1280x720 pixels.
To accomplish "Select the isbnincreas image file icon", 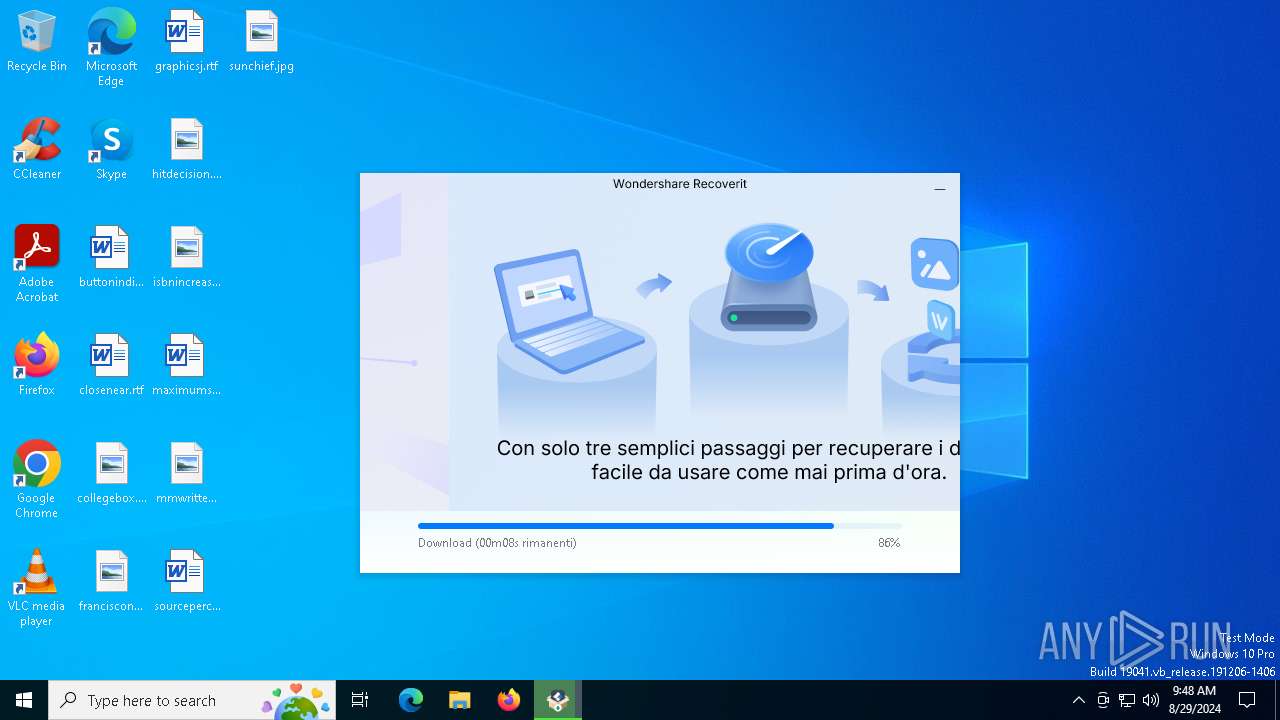I will tap(186, 258).
